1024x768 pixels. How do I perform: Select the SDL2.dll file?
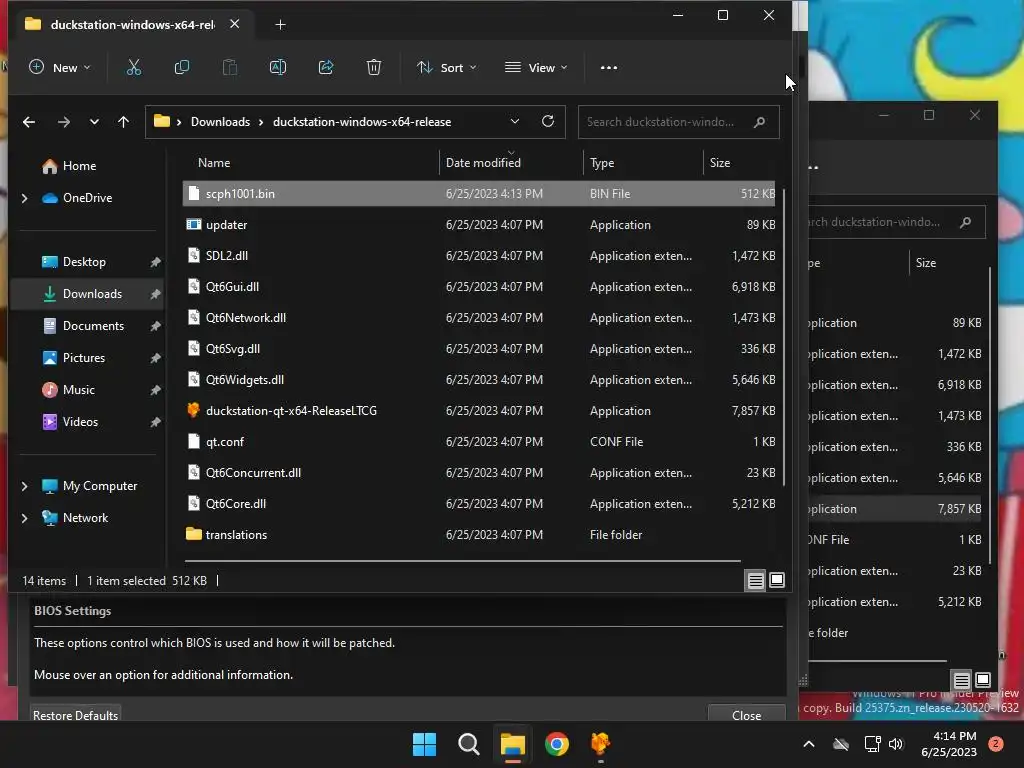[x=479, y=255]
